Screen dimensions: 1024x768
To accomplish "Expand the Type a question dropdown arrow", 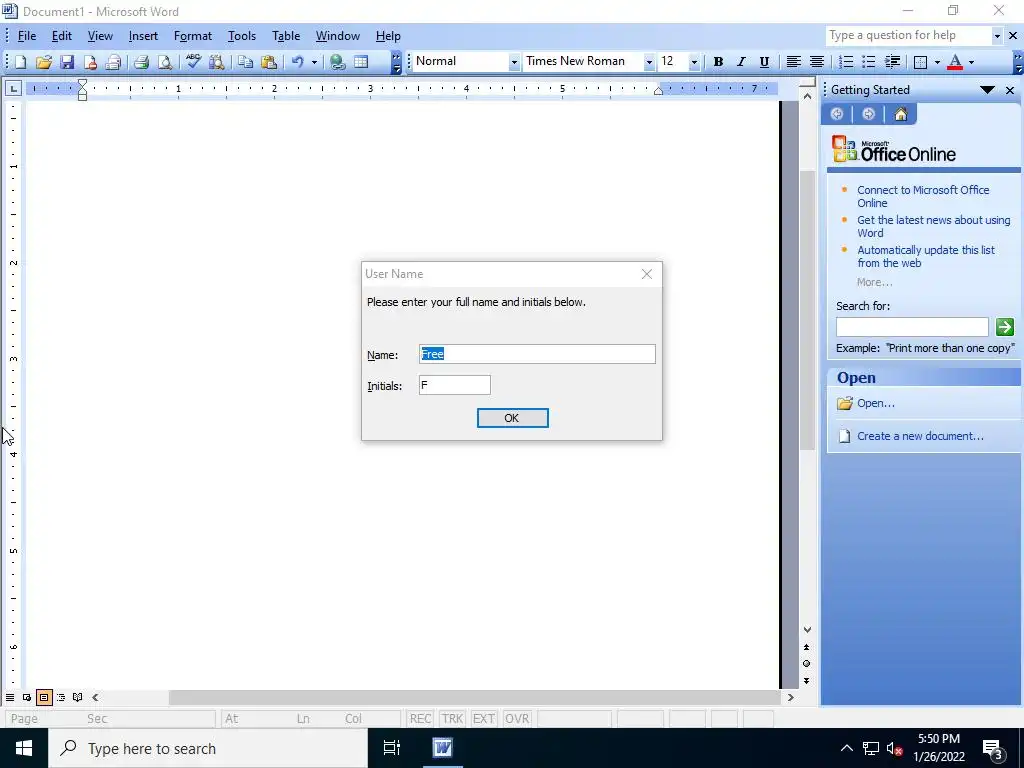I will (x=997, y=36).
